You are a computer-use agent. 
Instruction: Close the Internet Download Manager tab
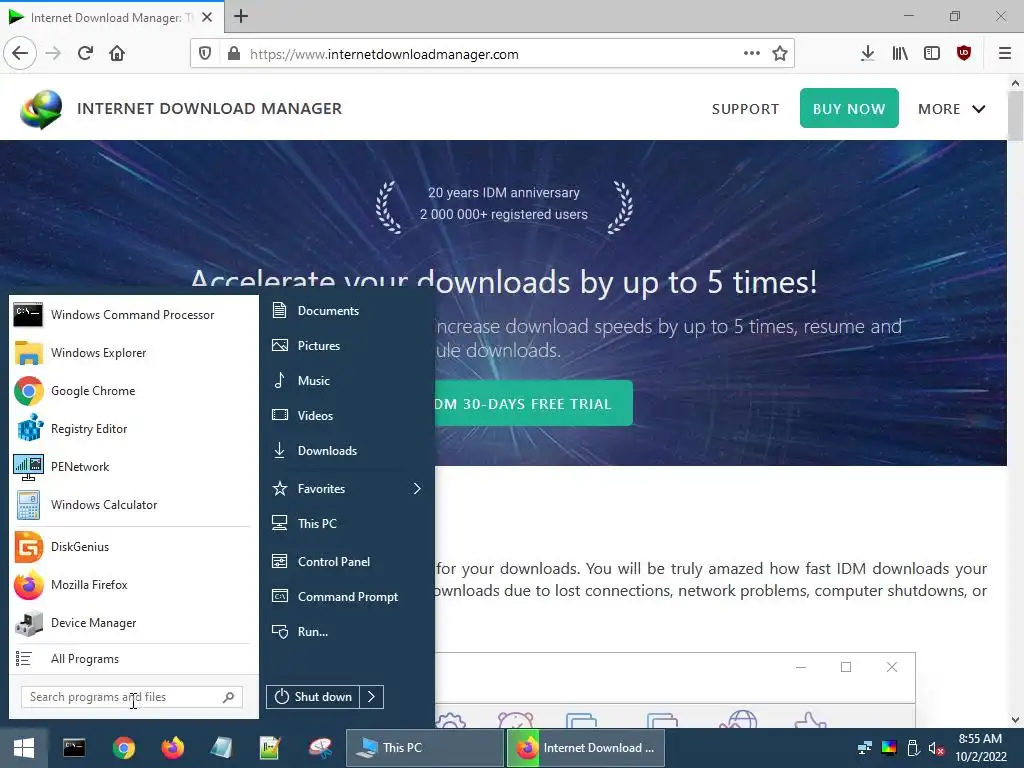tap(207, 17)
